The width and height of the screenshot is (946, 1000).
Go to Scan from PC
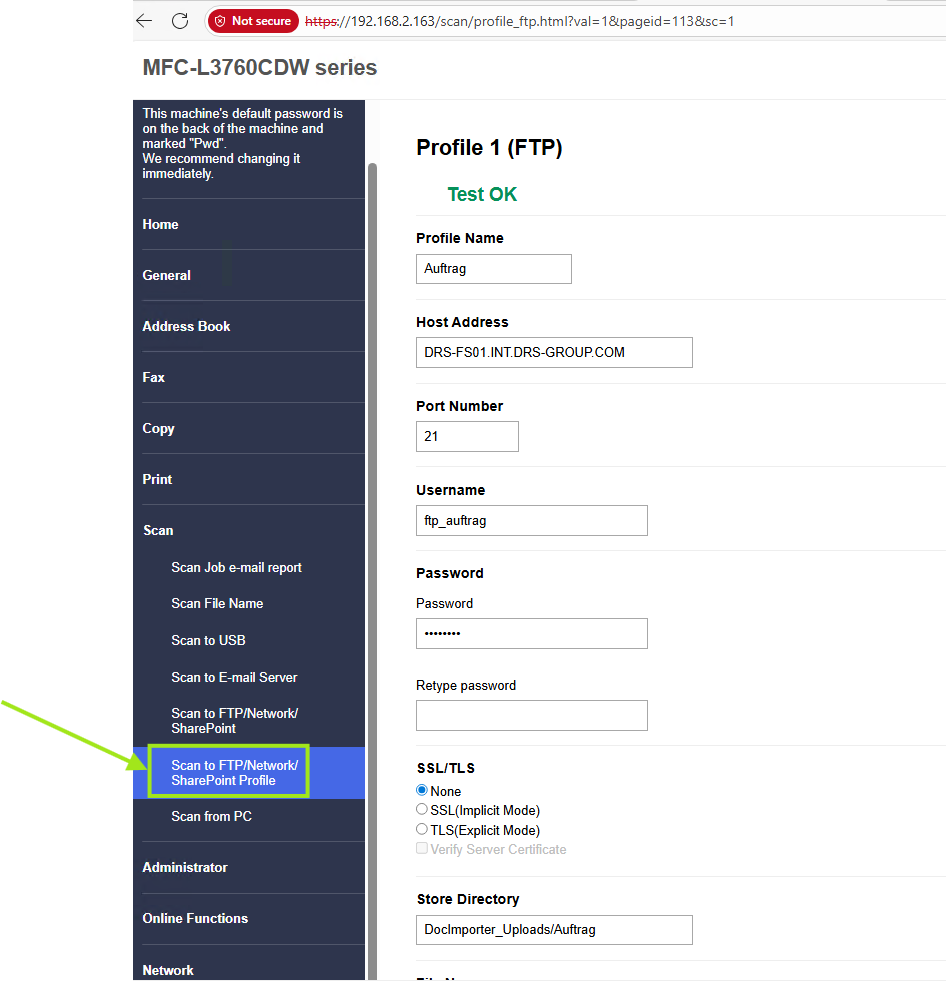[x=211, y=816]
